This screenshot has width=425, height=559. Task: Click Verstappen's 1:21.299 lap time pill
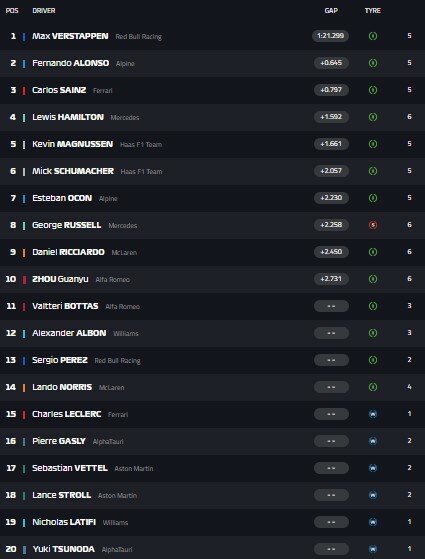pos(331,36)
